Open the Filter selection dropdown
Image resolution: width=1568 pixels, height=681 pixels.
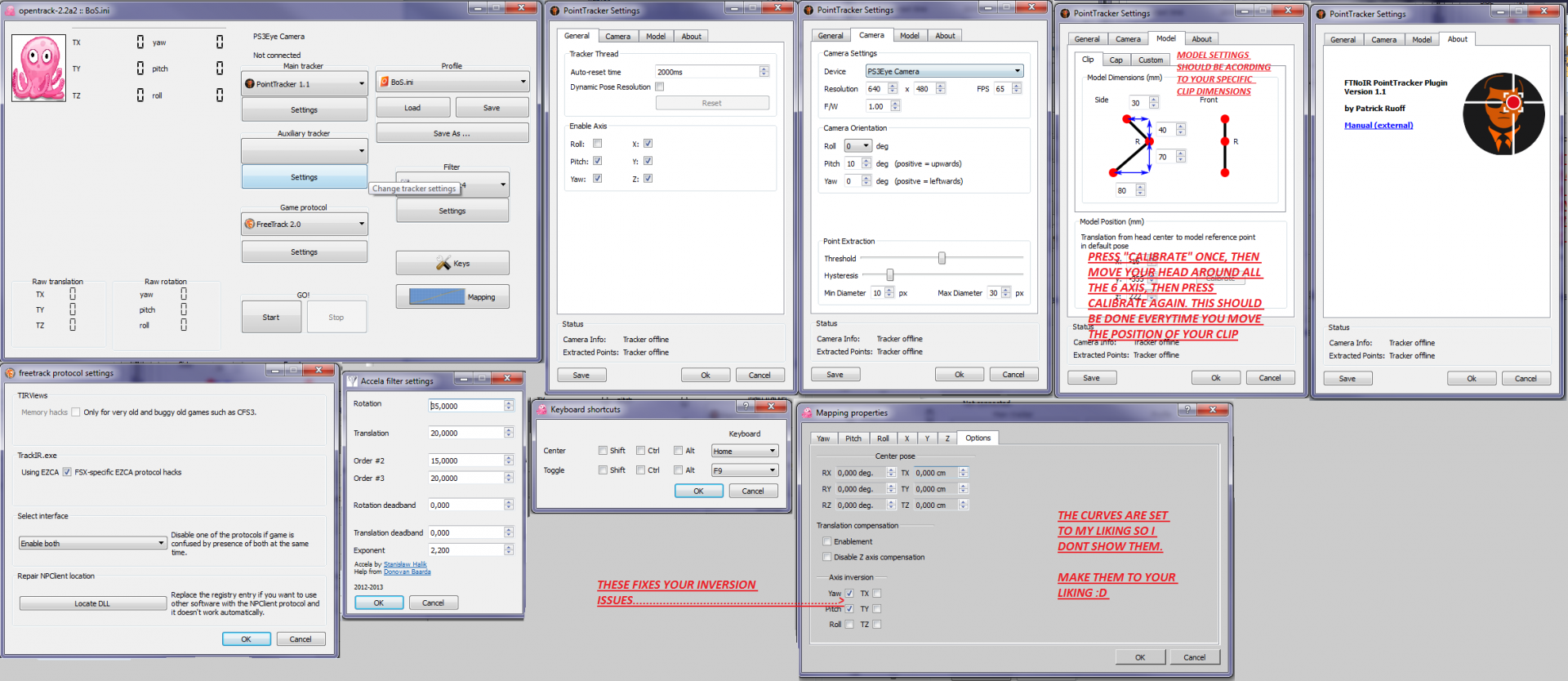coord(452,185)
